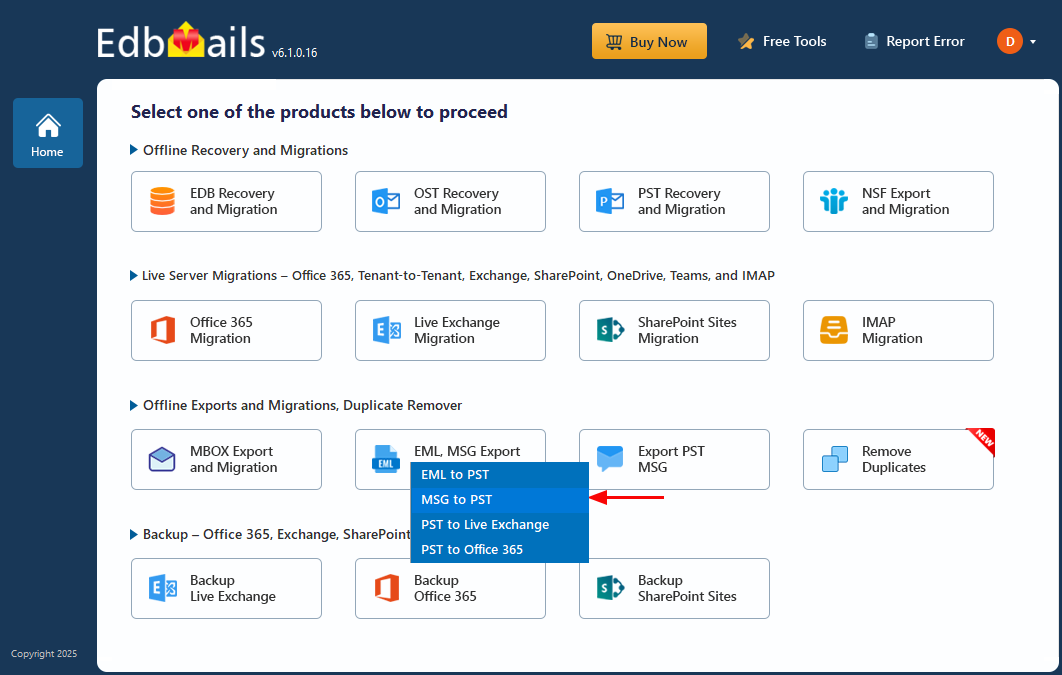This screenshot has height=675, width=1062.
Task: Select MSG to PST menu option
Action: (x=500, y=500)
